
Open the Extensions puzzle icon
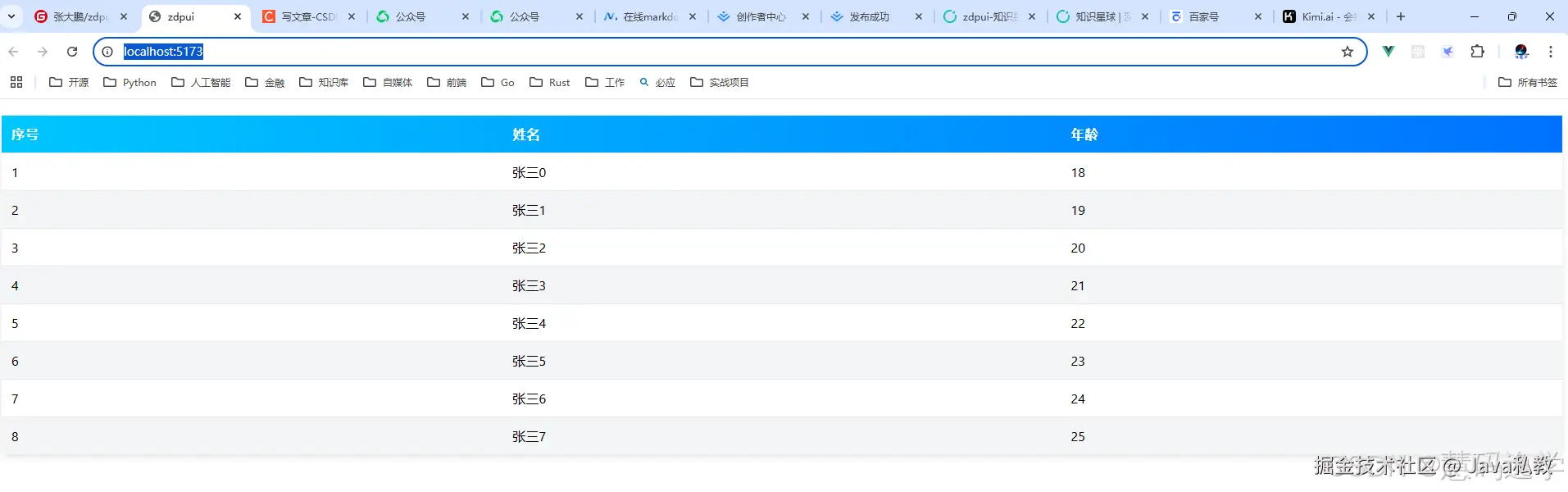click(x=1477, y=52)
